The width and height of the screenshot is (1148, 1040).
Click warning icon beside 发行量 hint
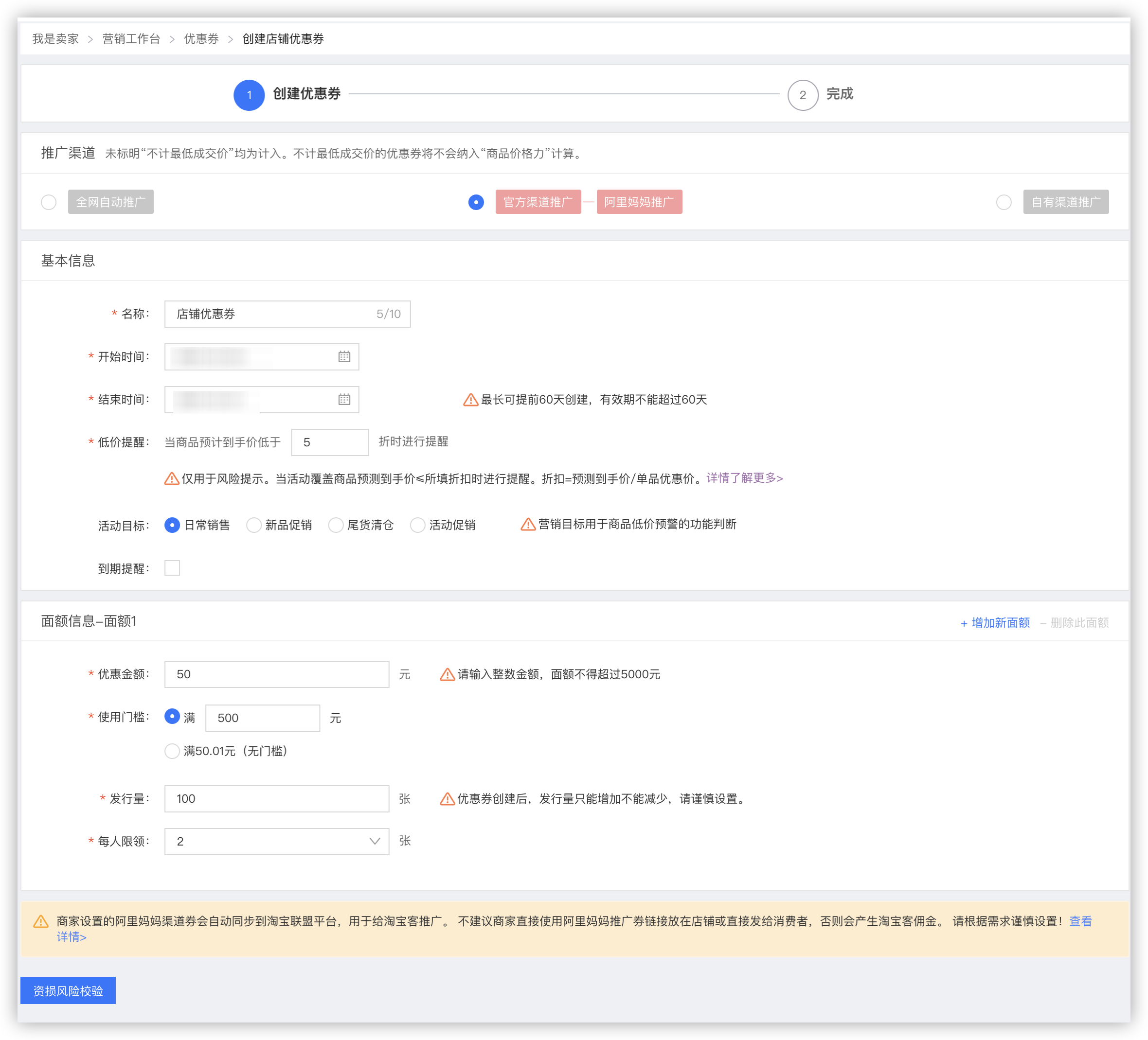coord(447,799)
